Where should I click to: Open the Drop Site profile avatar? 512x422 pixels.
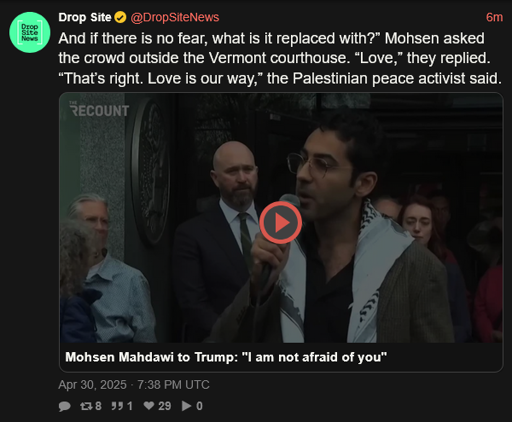click(x=30, y=32)
